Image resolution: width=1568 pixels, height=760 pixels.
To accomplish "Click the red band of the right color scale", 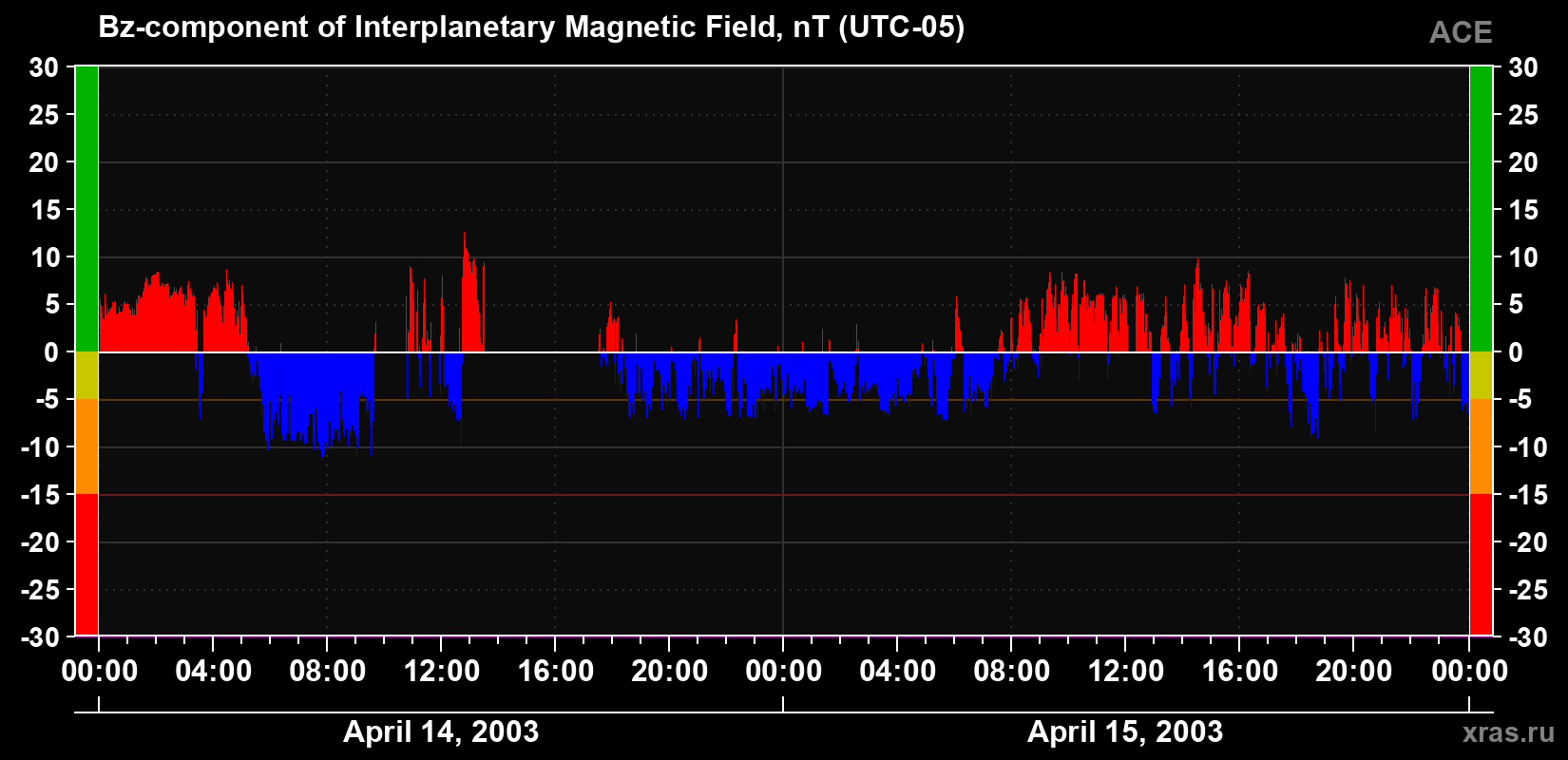I will point(1481,564).
